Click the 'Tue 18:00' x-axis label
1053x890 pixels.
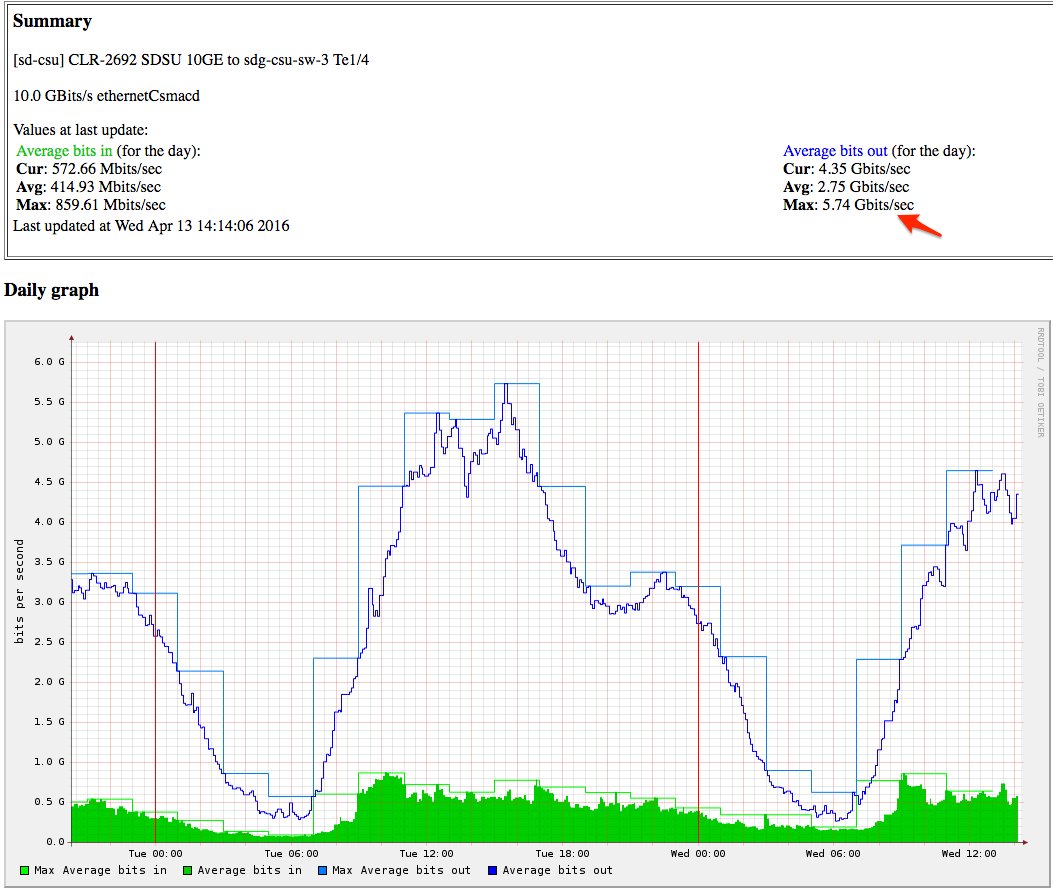(562, 854)
